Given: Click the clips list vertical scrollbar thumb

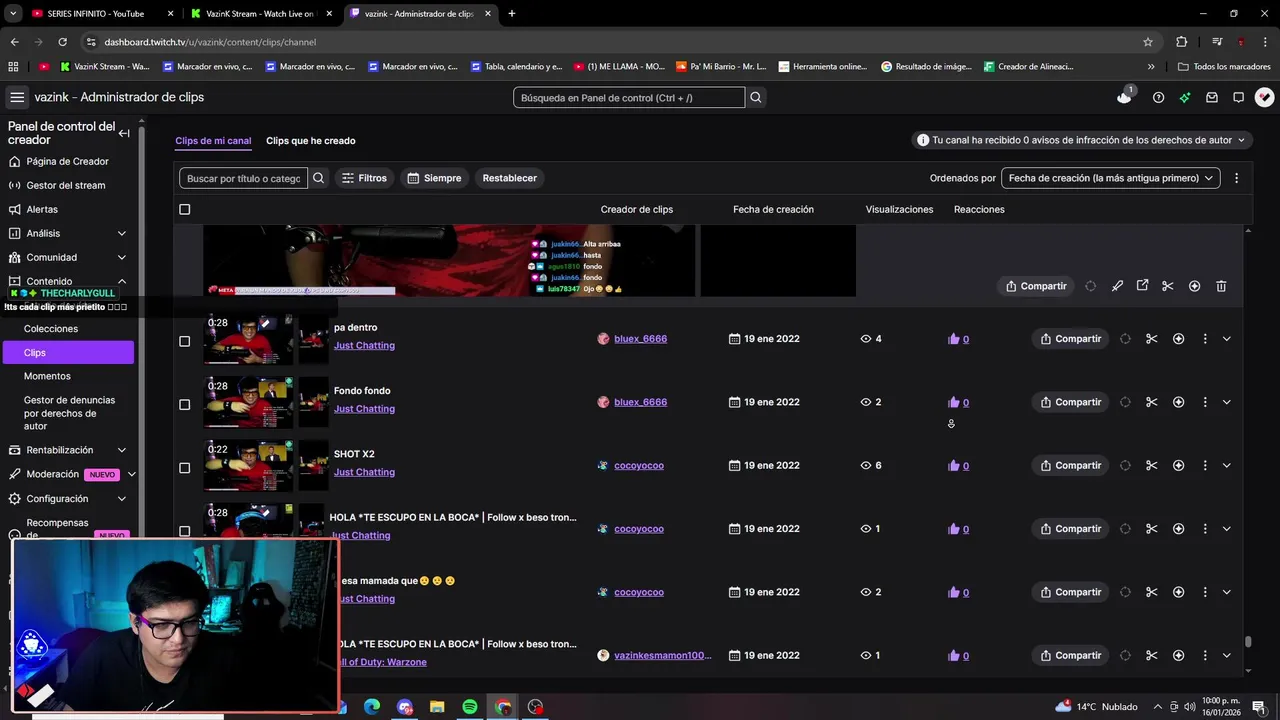Looking at the screenshot, I should click(1248, 642).
